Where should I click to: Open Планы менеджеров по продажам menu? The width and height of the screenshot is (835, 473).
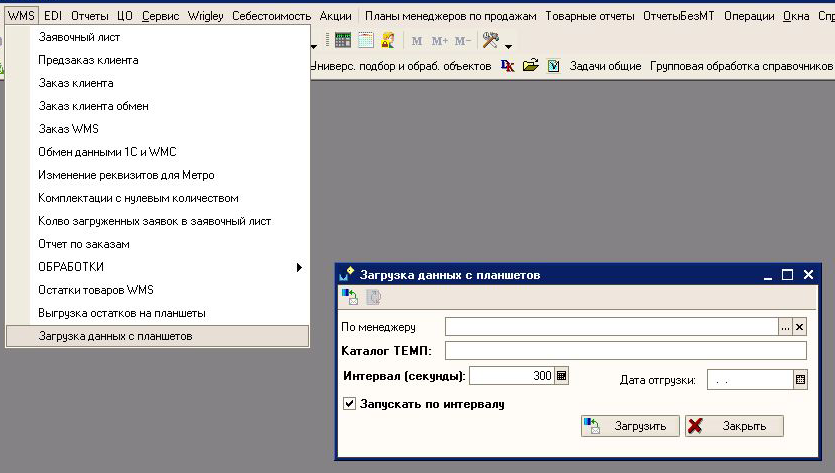(x=451, y=16)
